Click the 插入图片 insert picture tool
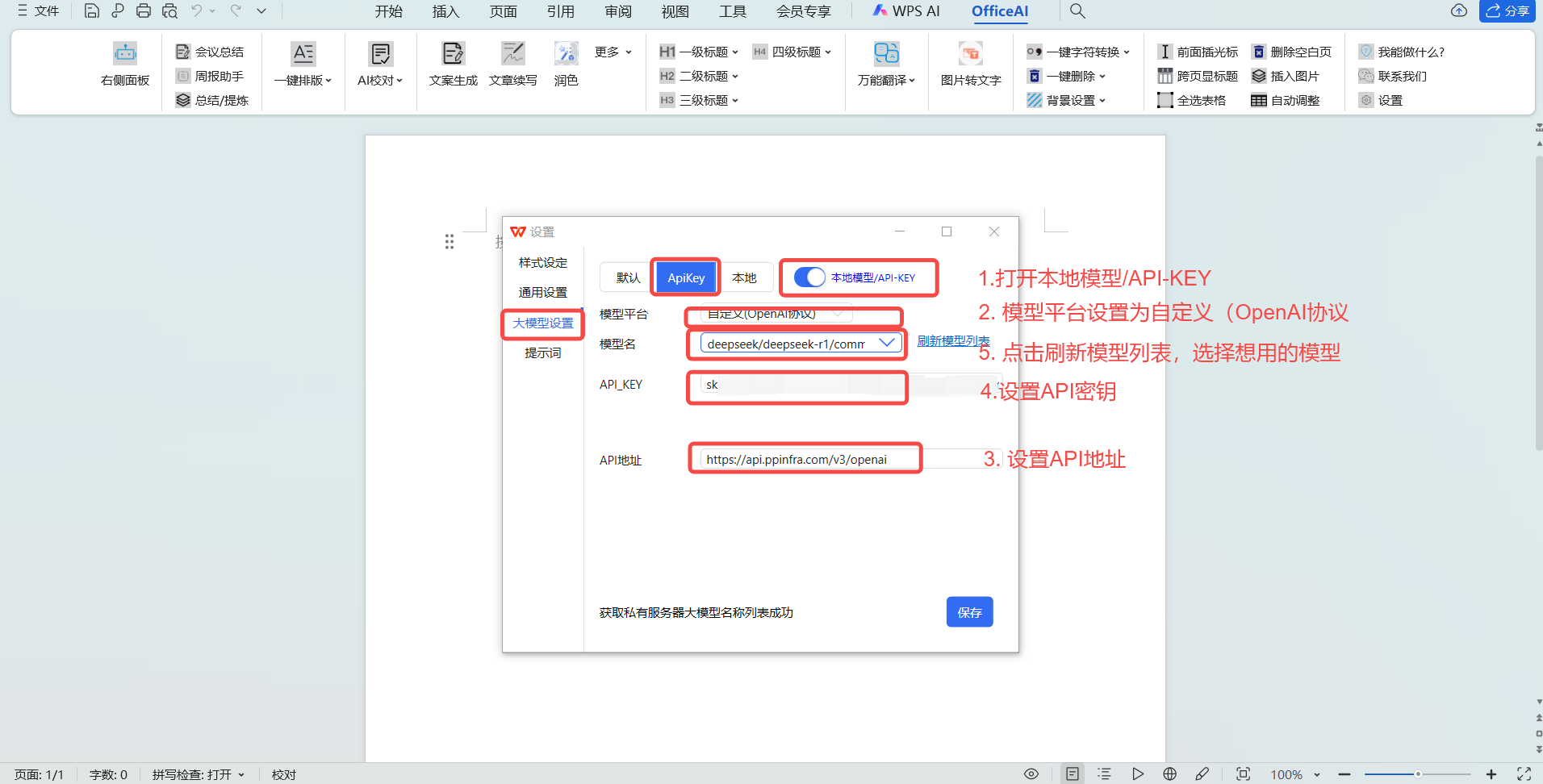Viewport: 1543px width, 784px height. tap(1286, 76)
